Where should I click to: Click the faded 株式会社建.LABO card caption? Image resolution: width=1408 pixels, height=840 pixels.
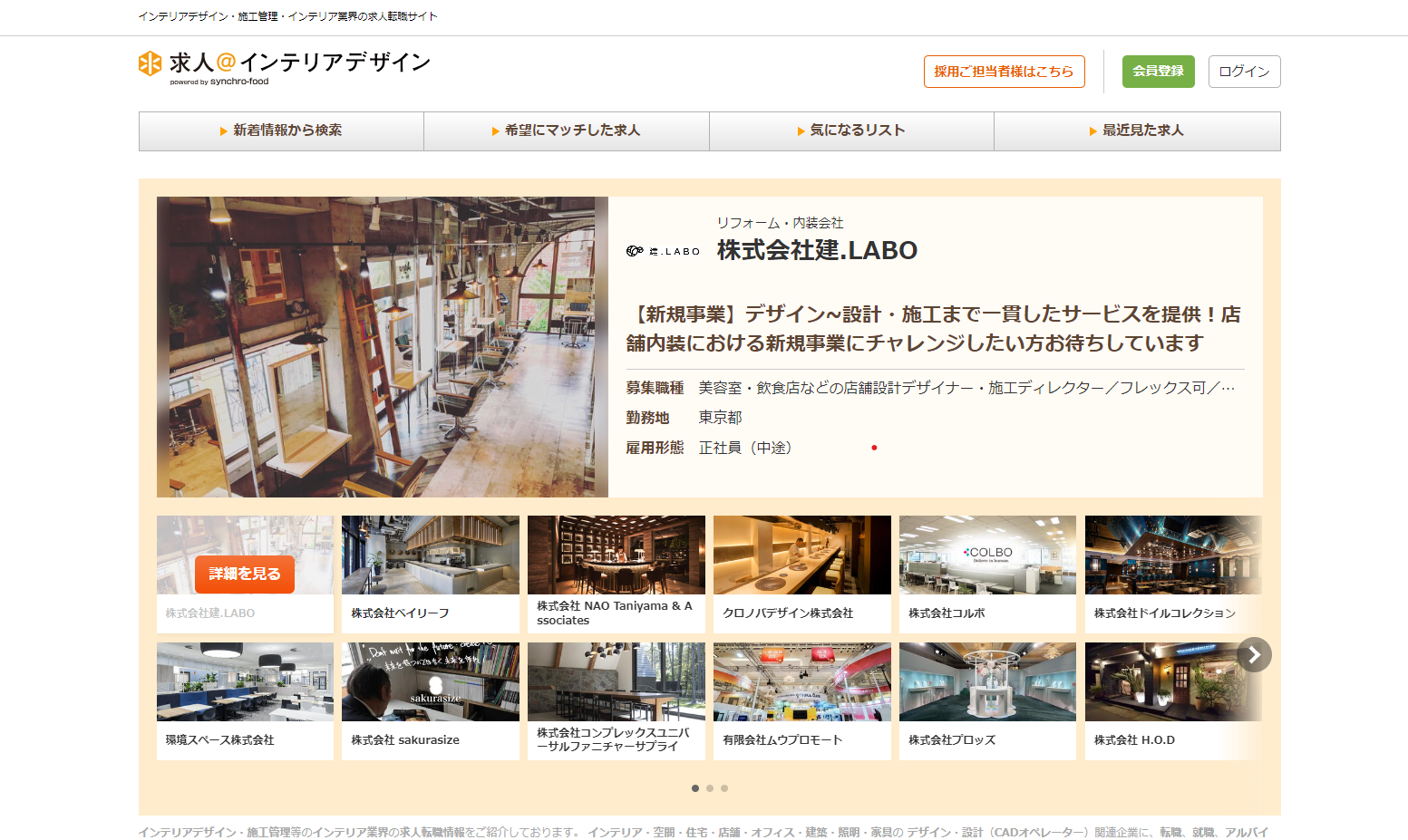click(210, 613)
